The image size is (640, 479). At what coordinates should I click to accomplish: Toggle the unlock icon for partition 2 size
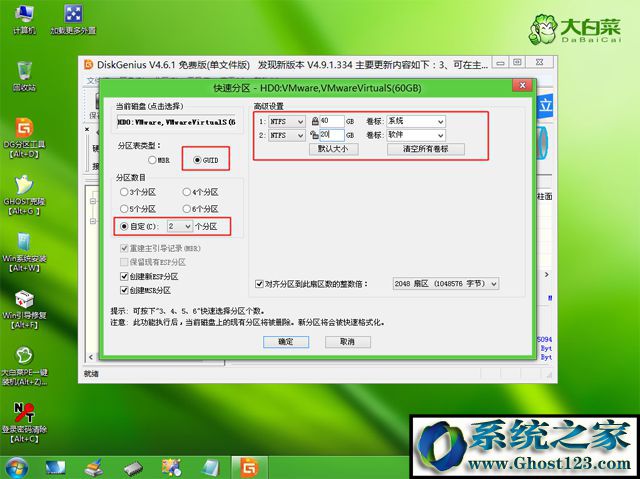[x=314, y=135]
